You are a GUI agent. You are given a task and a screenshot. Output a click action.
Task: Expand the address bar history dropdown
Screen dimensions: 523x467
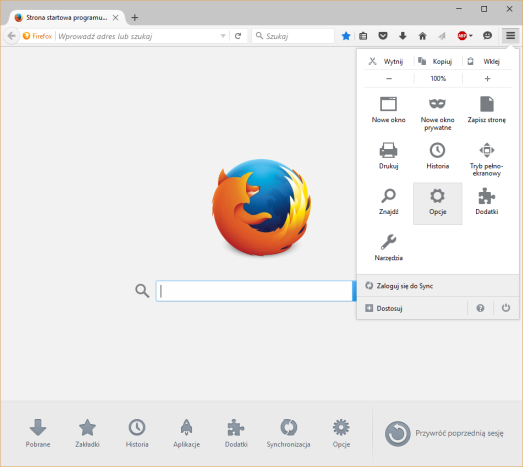(x=223, y=36)
